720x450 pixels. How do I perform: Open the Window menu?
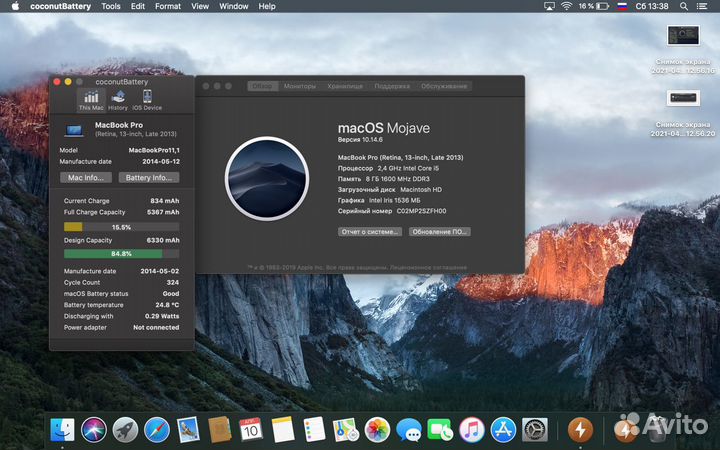234,6
